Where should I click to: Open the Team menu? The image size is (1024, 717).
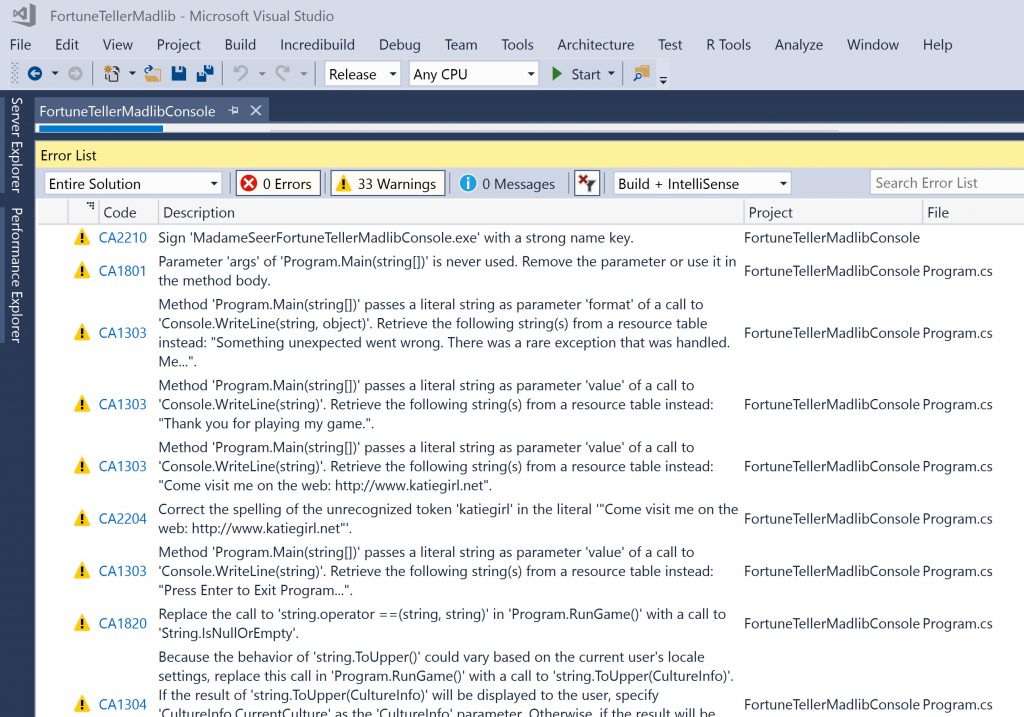point(461,44)
